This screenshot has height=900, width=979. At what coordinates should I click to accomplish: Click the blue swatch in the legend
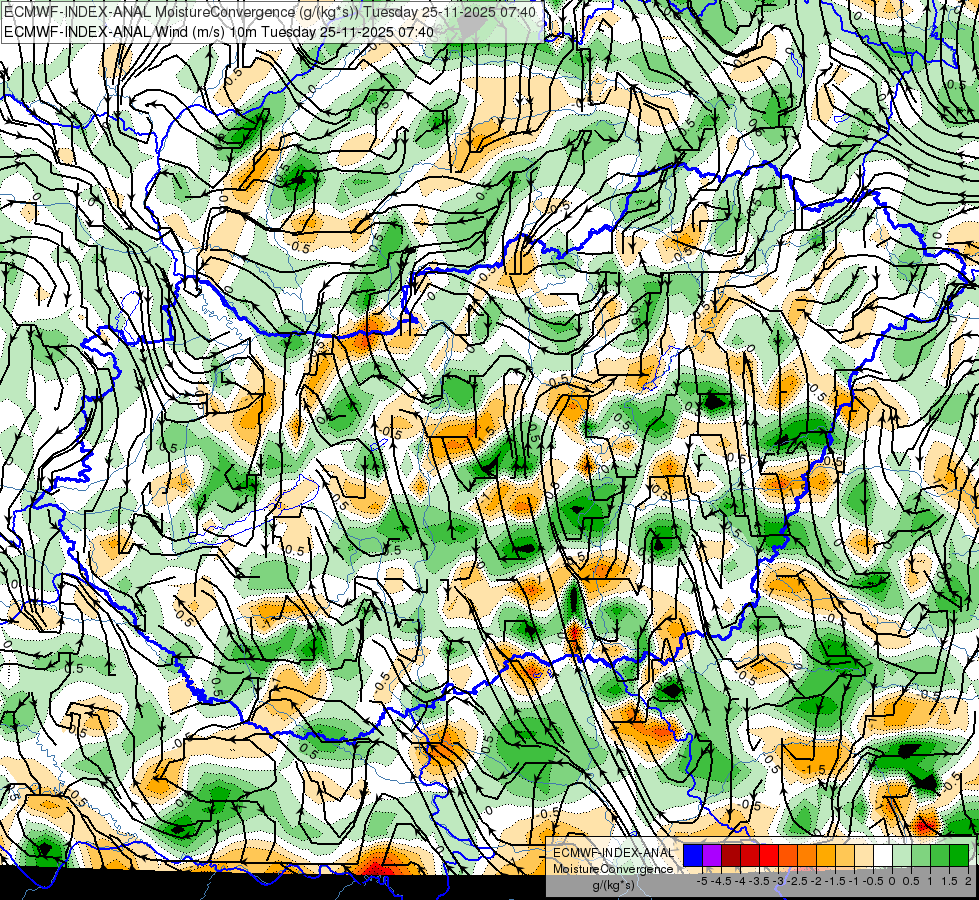pyautogui.click(x=693, y=855)
